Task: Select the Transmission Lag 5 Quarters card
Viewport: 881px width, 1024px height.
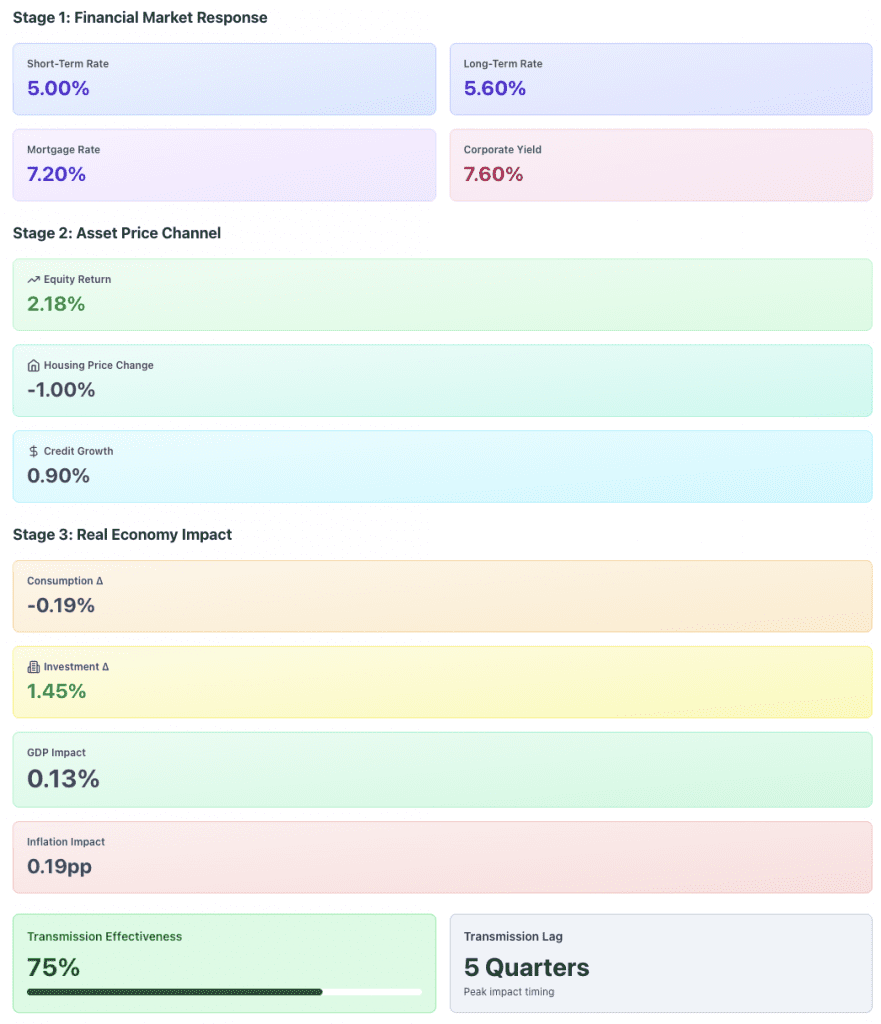Action: 660,962
